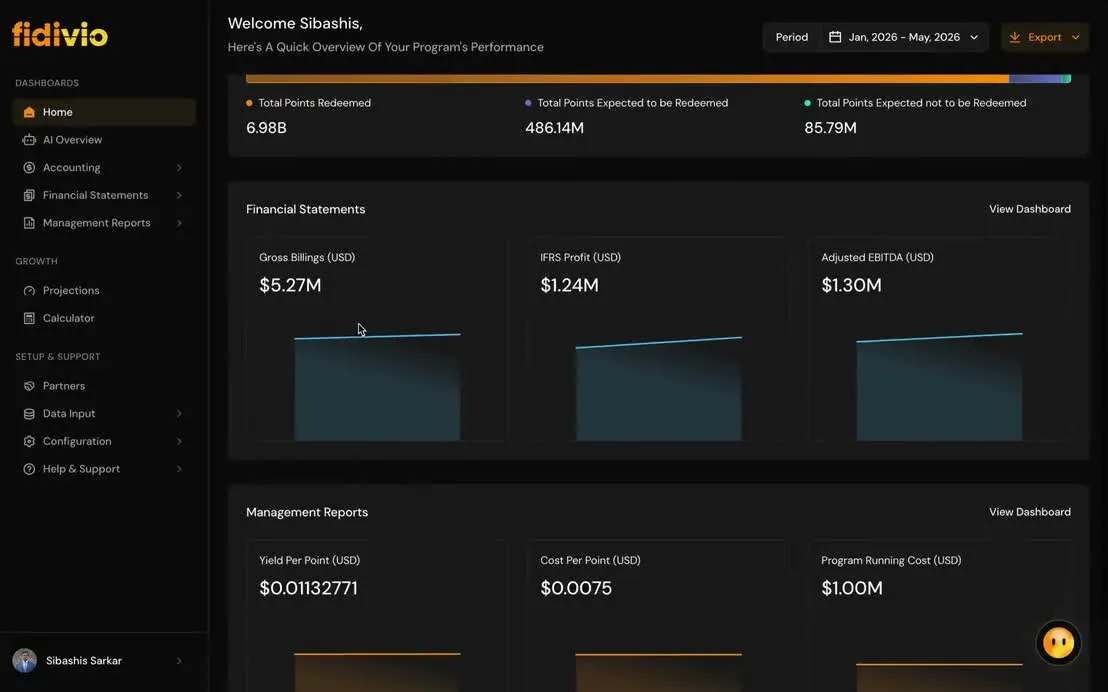Click View Dashboard for Financial Statements
Viewport: 1108px width, 692px height.
[x=1030, y=209]
